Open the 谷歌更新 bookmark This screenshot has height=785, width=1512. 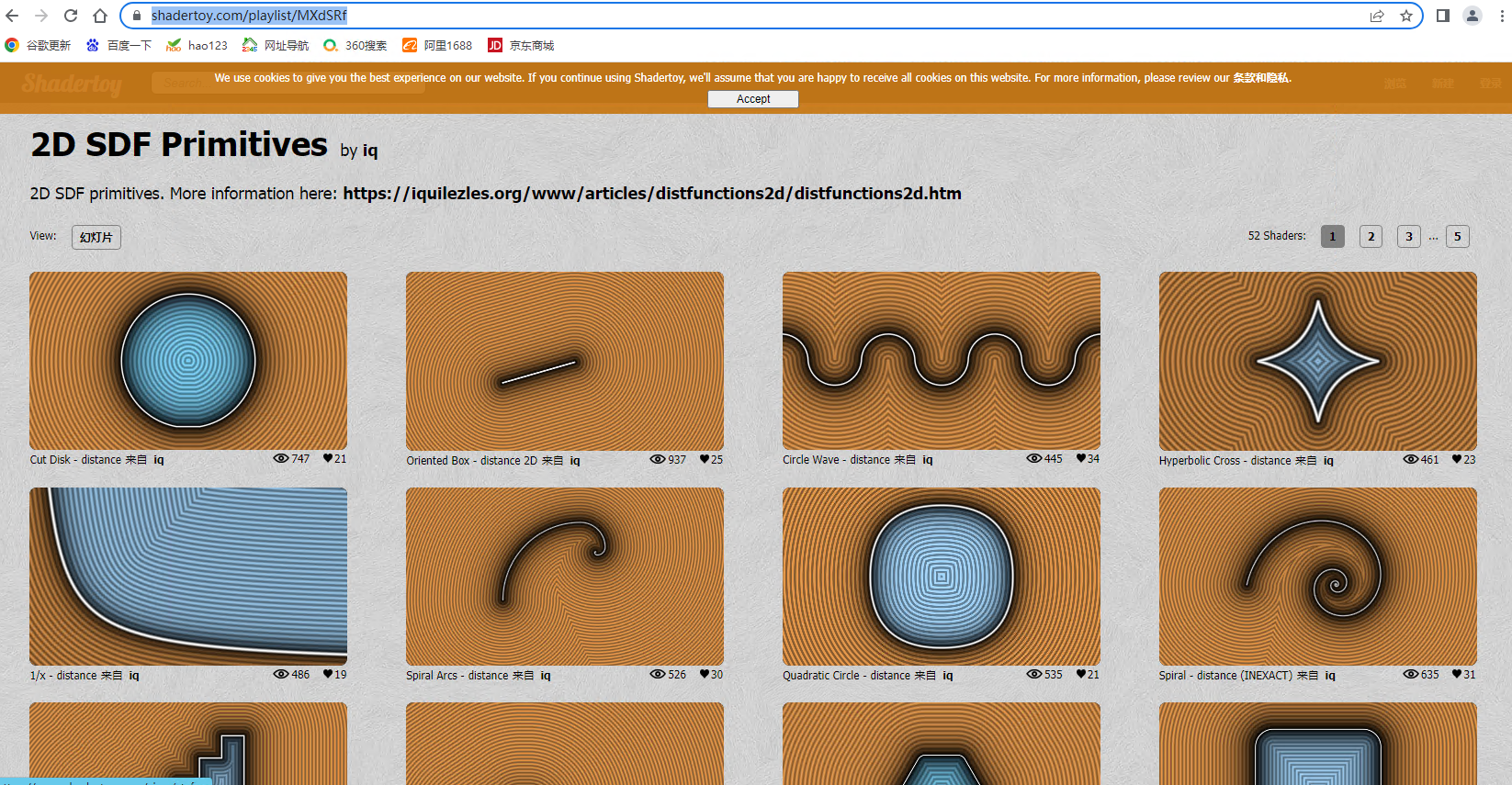(38, 45)
